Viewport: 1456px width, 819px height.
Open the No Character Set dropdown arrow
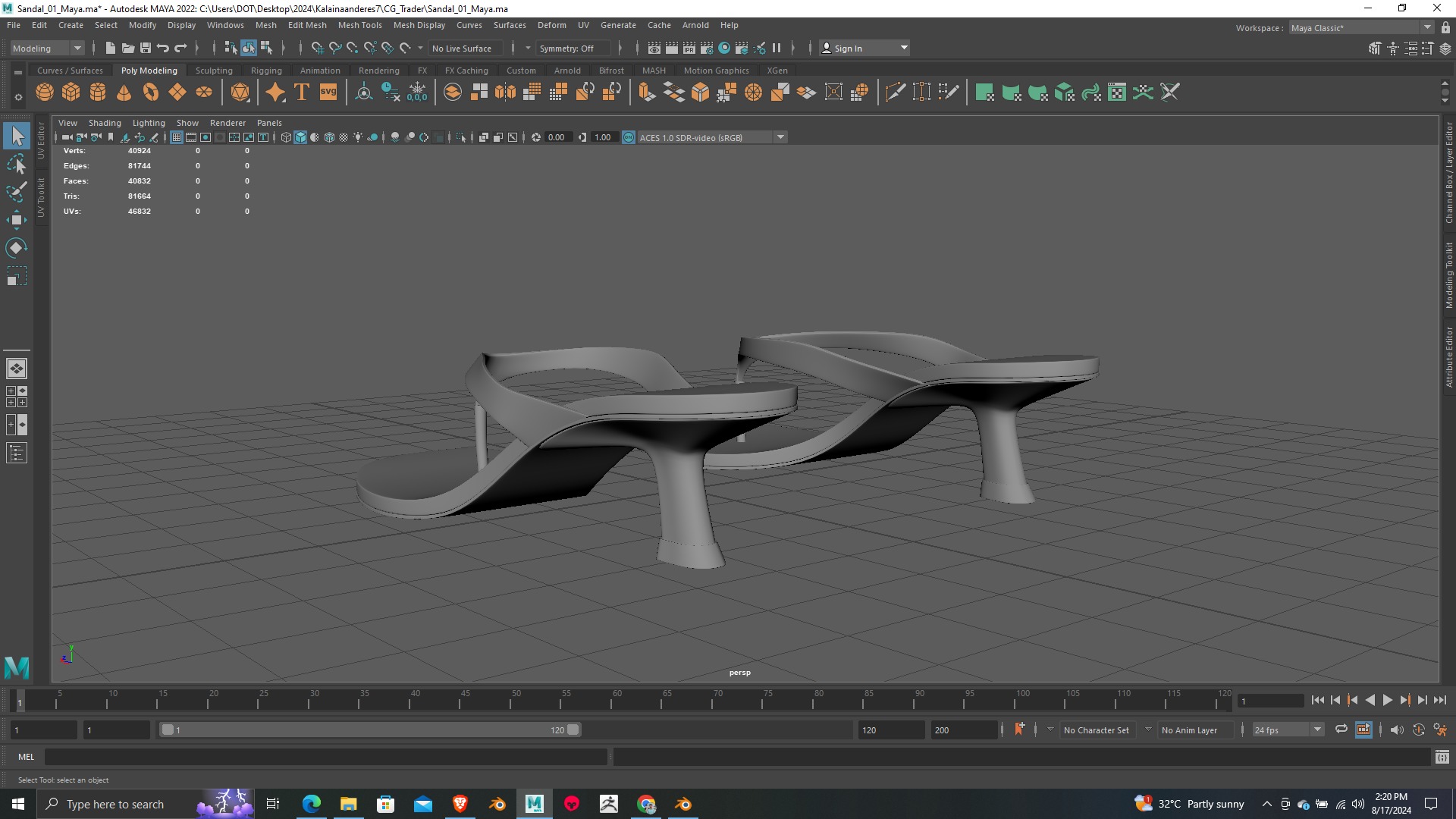point(1050,730)
